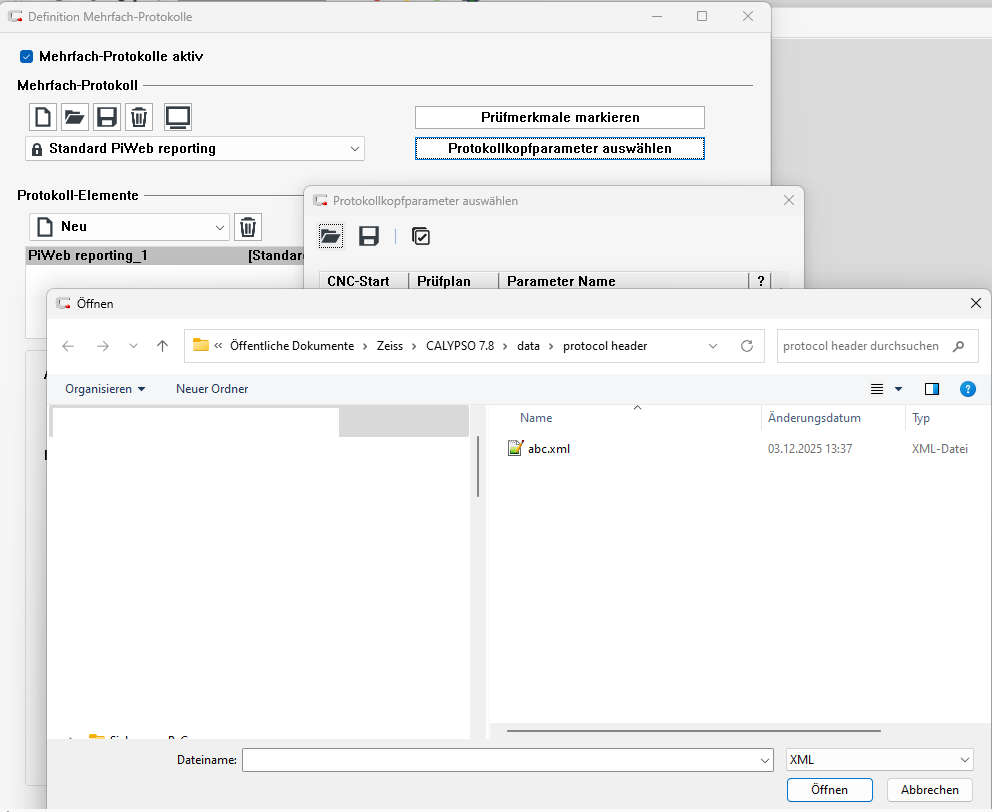Viewport: 993px width, 812px height.
Task: Click the open folder icon under Mehrfach-Protokoll
Action: [75, 118]
